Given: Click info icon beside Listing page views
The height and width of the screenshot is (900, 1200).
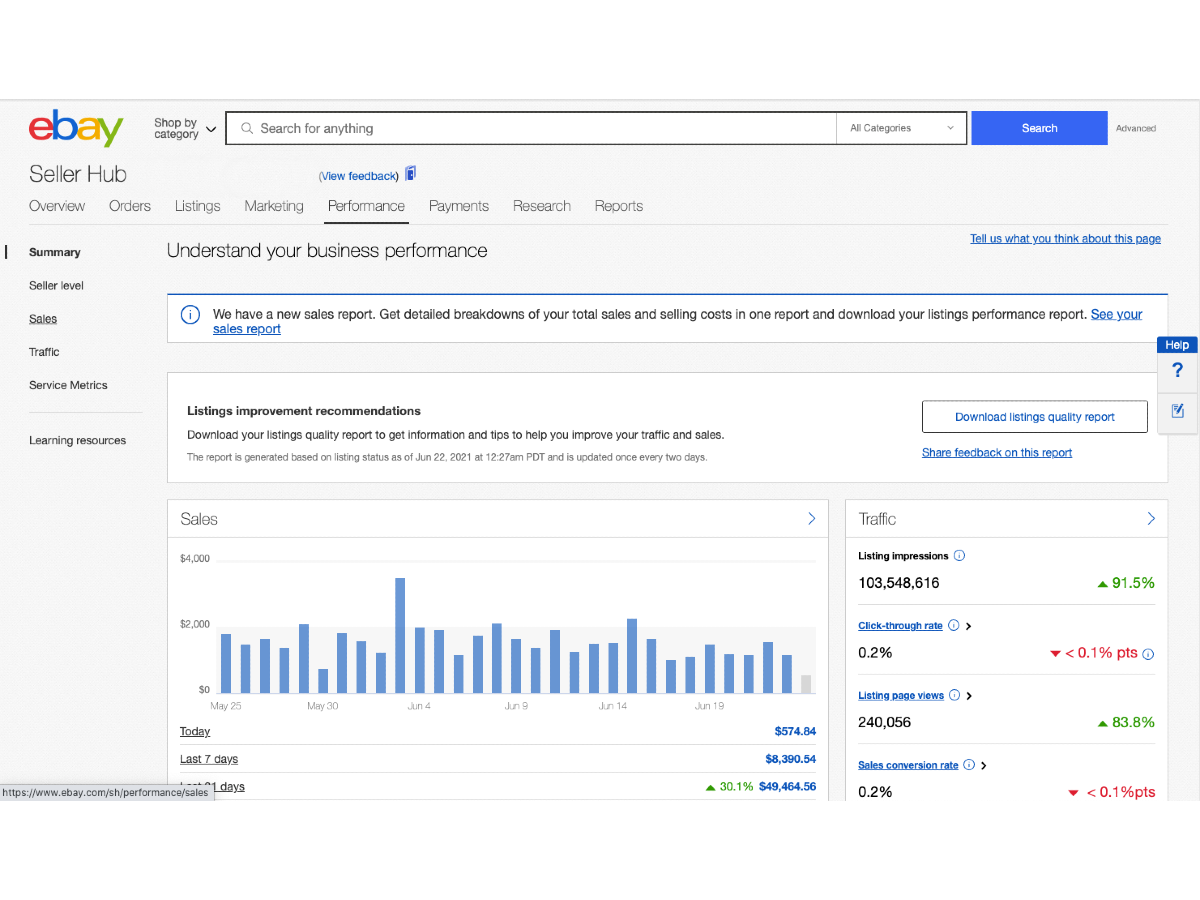Looking at the screenshot, I should click(x=954, y=695).
